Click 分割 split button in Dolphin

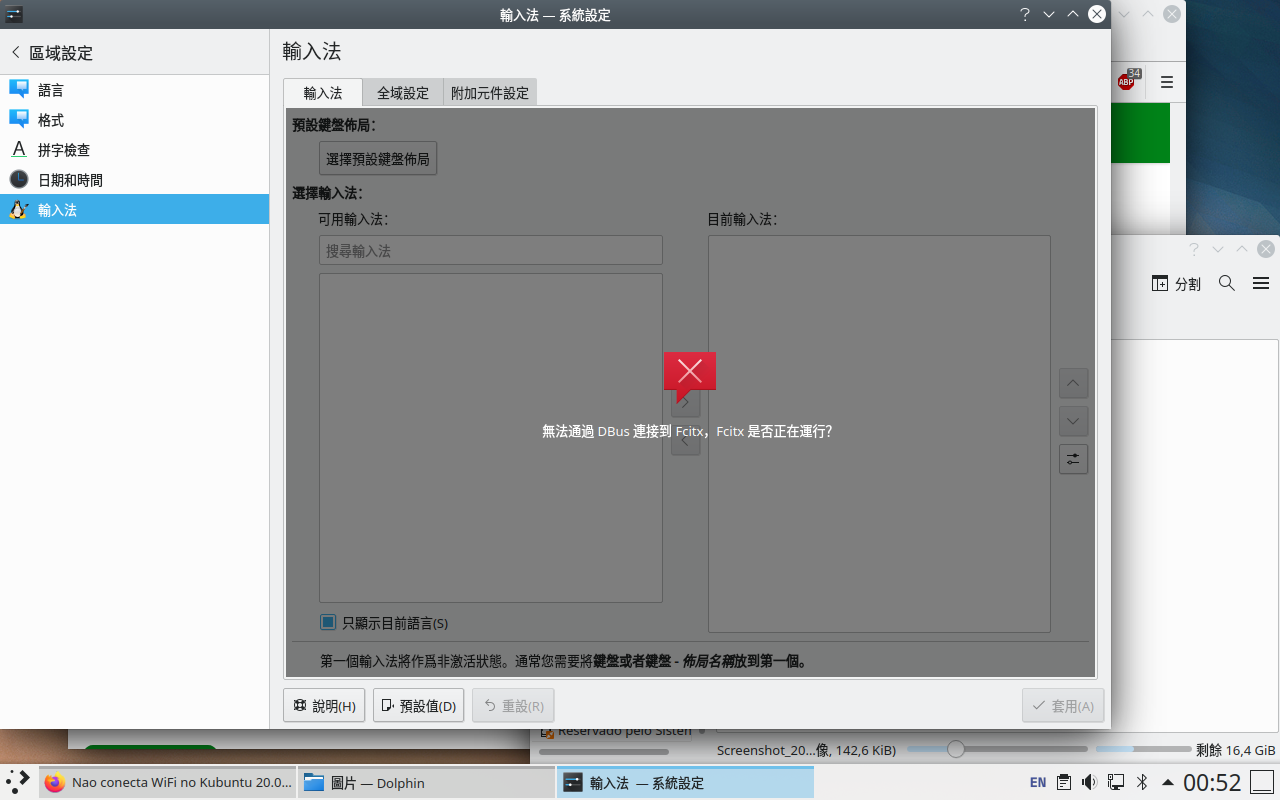(x=1176, y=284)
